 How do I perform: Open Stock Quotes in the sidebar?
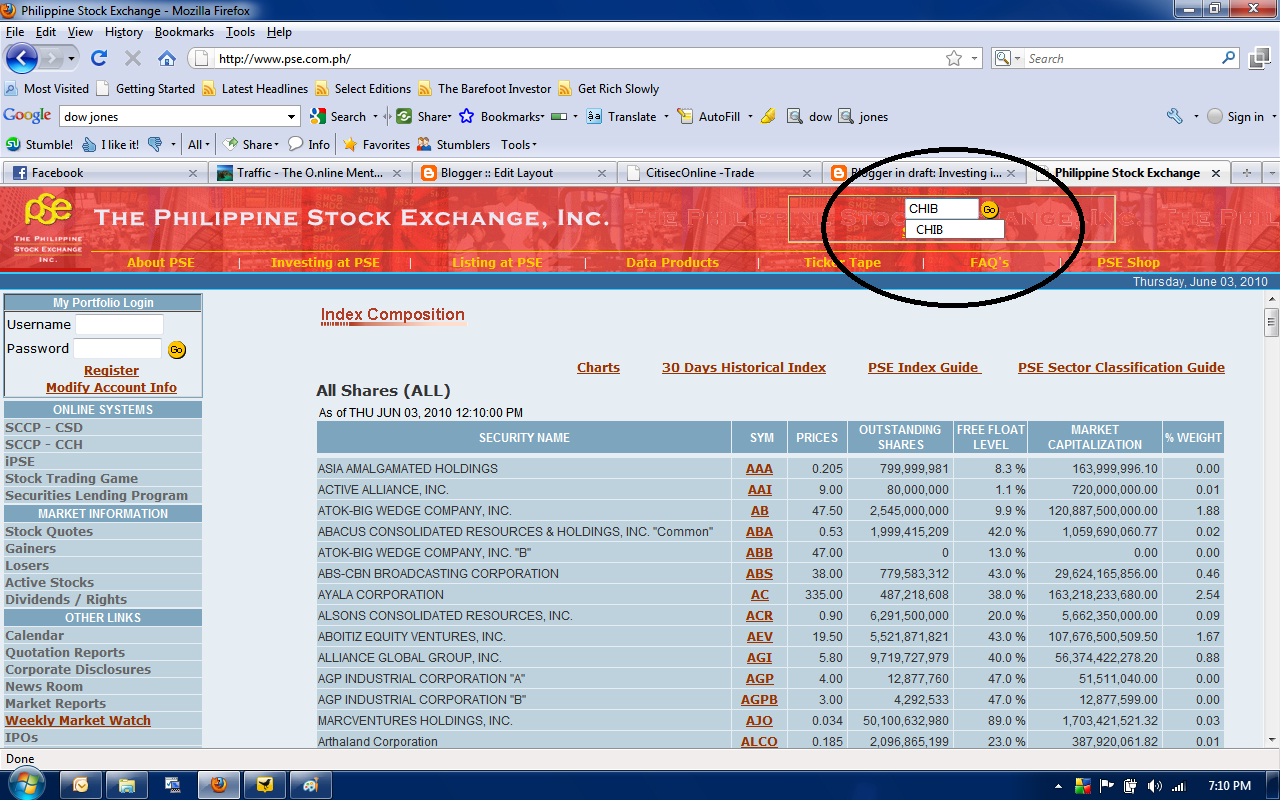point(49,531)
